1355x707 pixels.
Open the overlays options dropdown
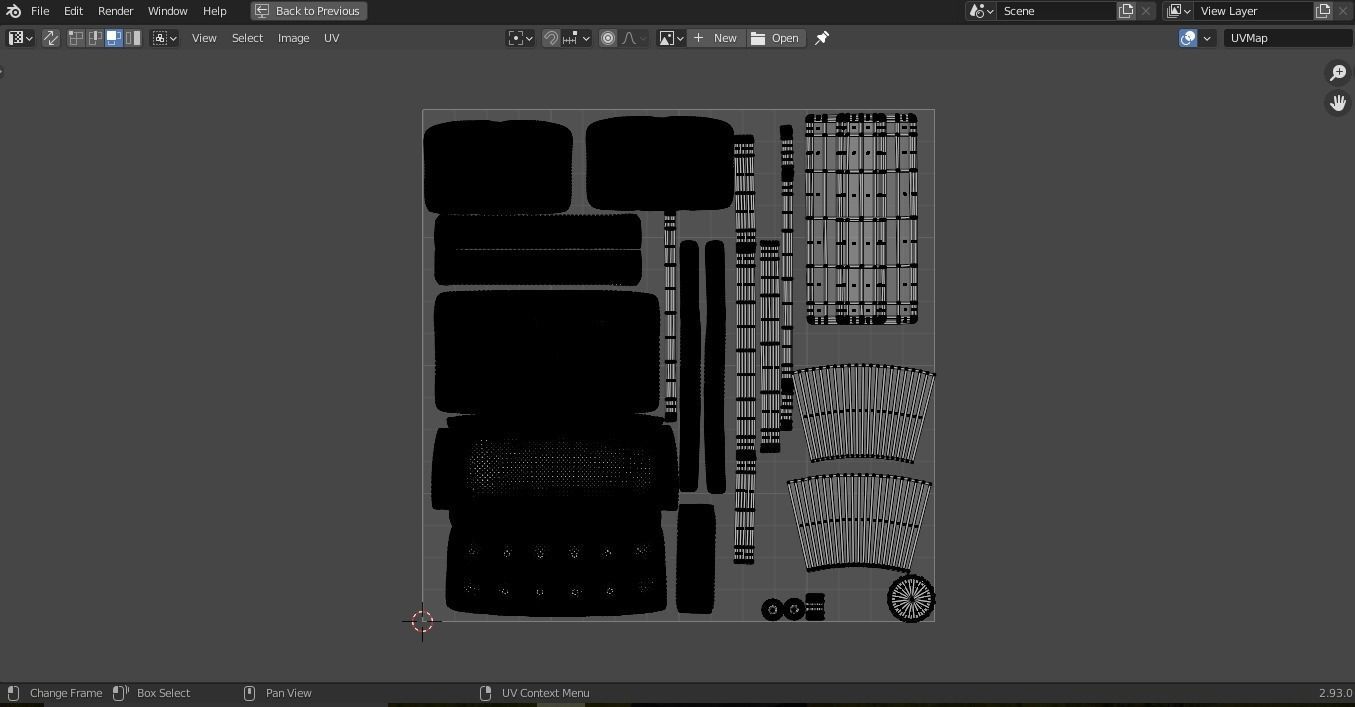pos(1207,38)
